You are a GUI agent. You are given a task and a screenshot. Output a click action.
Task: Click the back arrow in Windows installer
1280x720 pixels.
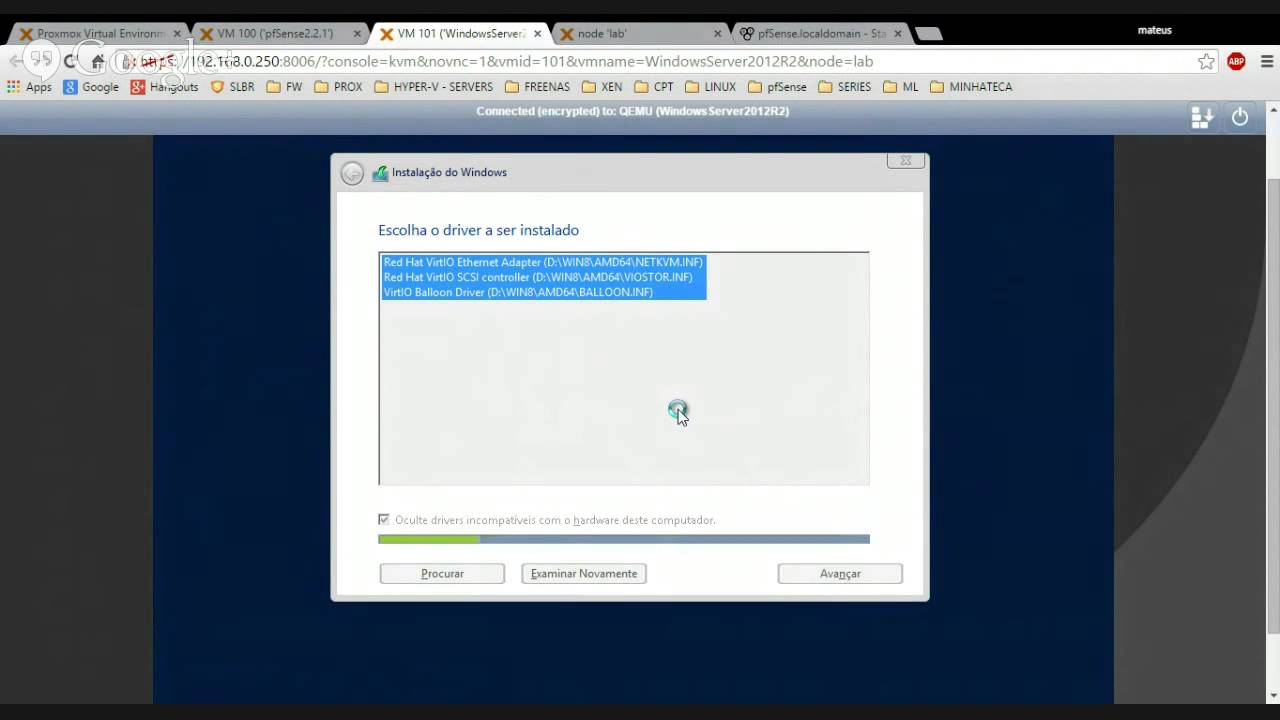tap(352, 173)
